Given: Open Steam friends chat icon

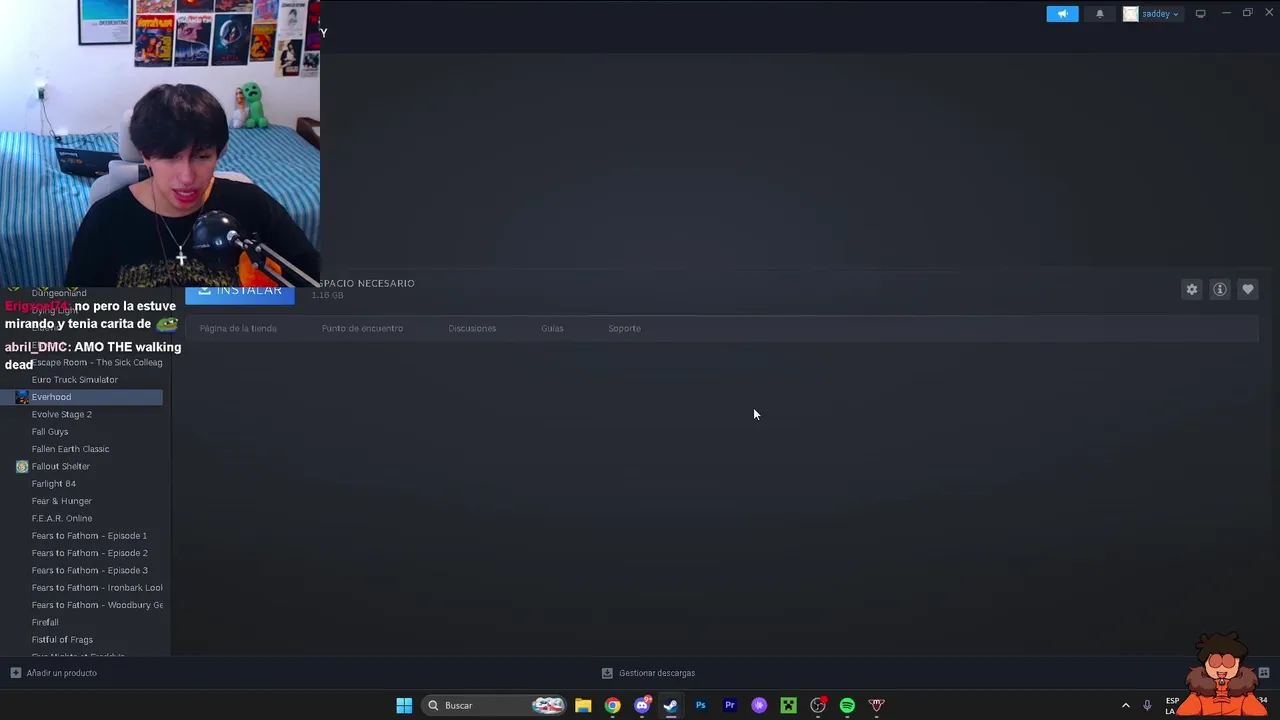Looking at the screenshot, I should coord(1264,673).
